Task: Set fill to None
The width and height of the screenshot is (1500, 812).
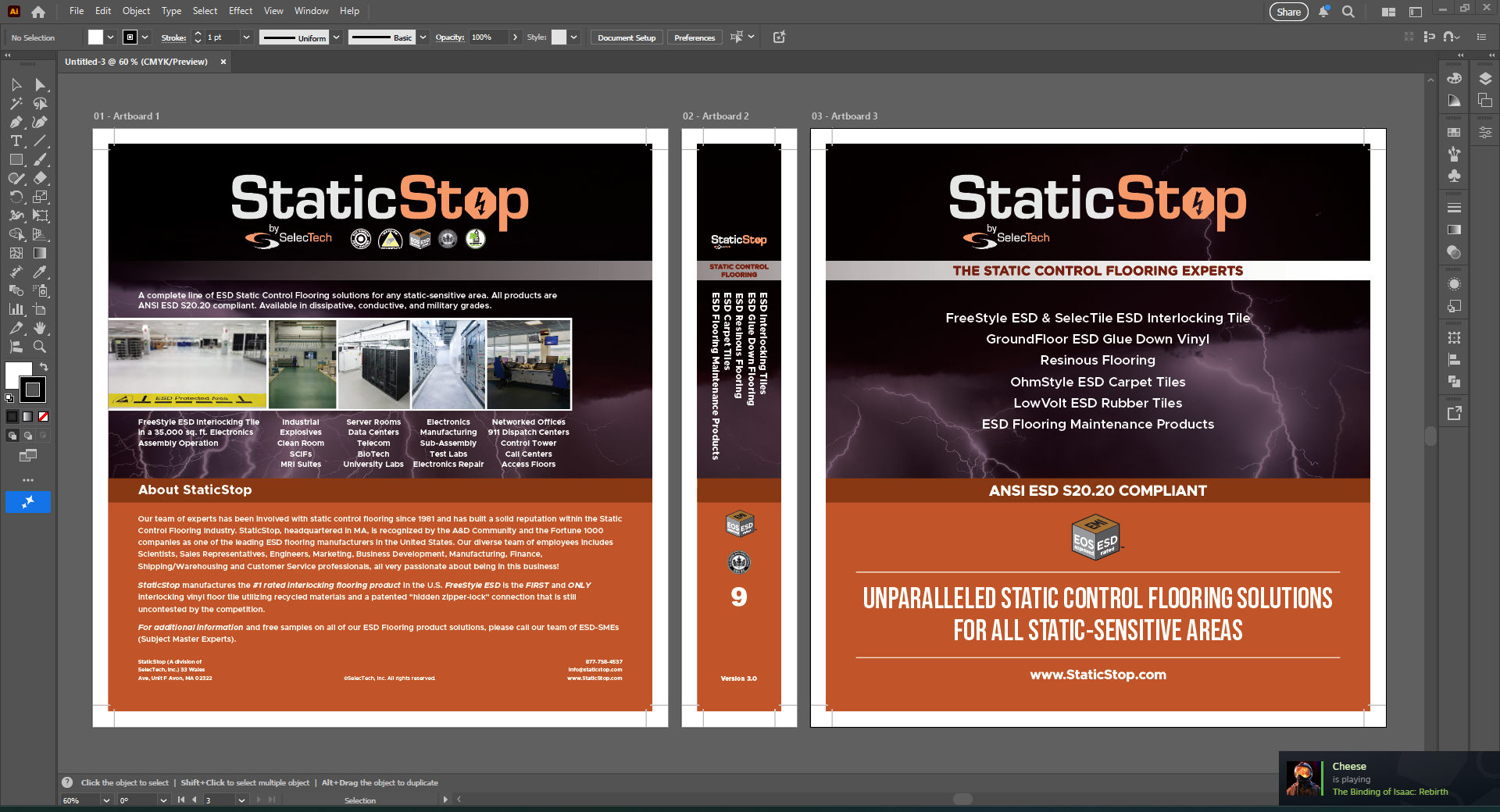Action: tap(44, 416)
